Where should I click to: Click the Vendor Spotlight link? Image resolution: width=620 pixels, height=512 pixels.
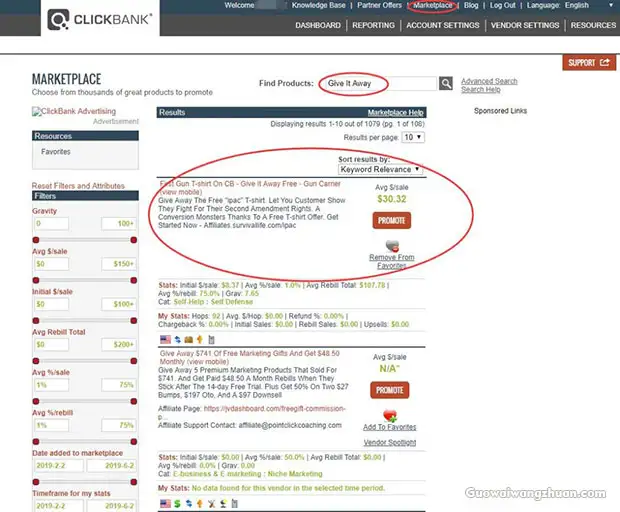(389, 442)
